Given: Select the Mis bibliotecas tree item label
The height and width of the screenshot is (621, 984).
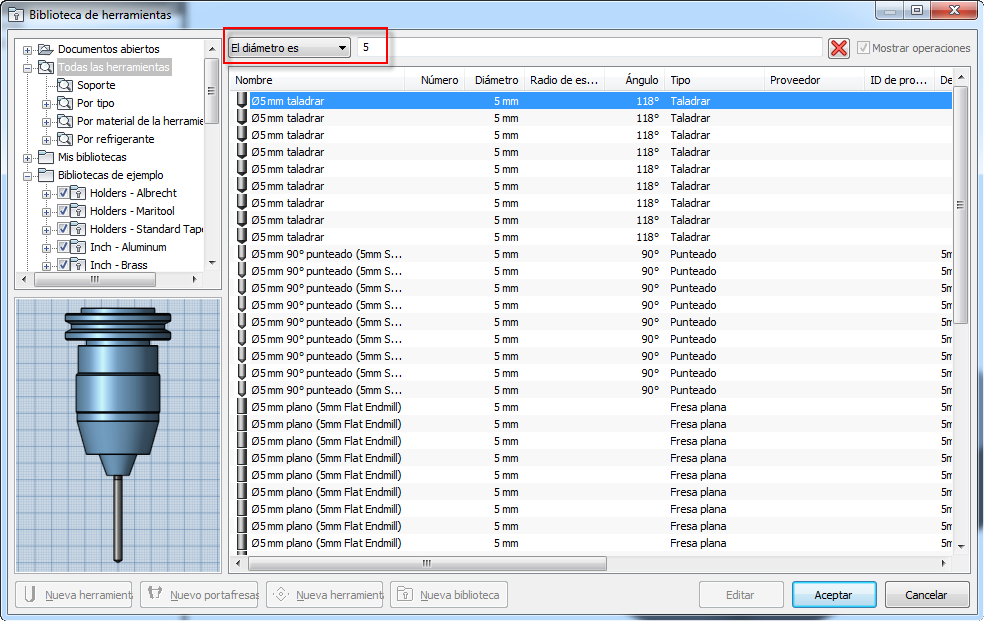Looking at the screenshot, I should coord(92,157).
